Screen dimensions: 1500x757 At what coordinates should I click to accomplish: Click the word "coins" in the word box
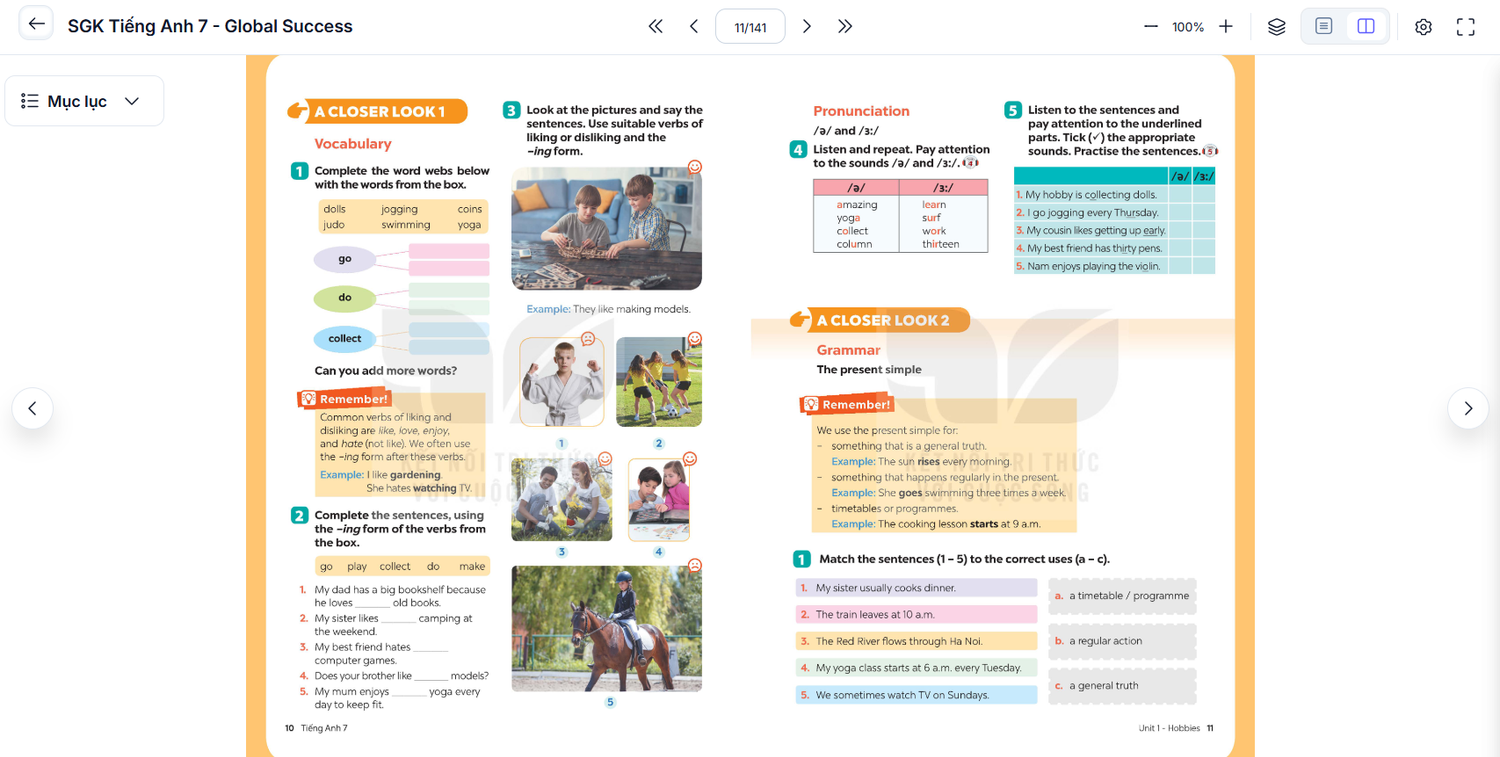click(x=470, y=209)
